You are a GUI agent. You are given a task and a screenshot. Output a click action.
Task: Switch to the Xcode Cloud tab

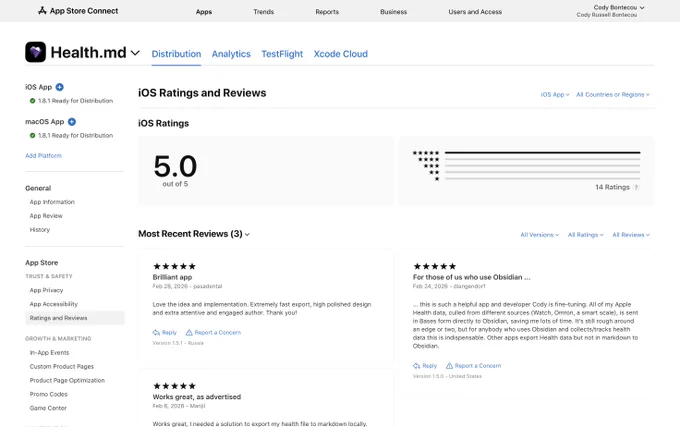coord(340,54)
